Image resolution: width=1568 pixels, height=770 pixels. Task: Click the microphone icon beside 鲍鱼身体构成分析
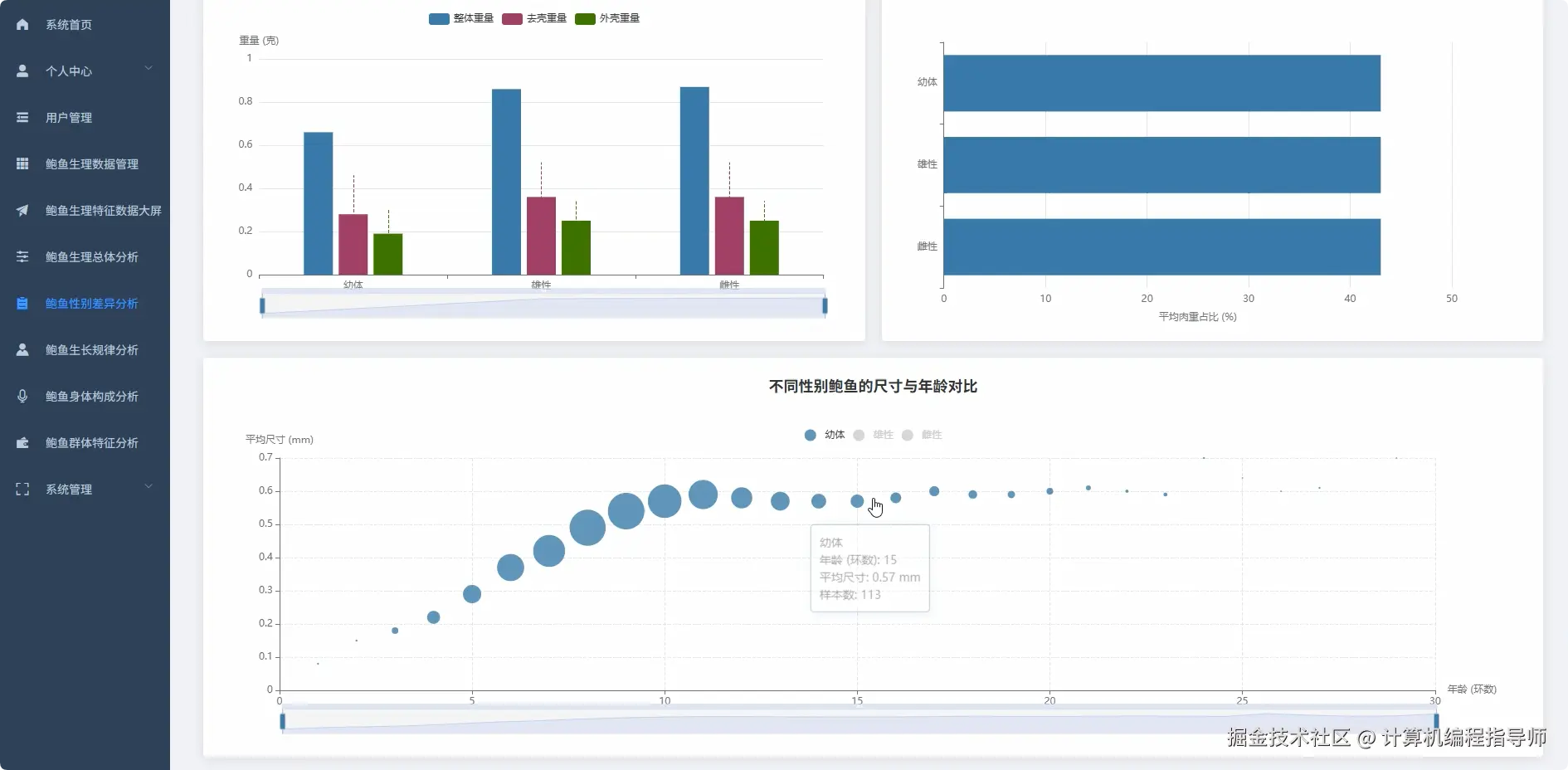click(22, 397)
